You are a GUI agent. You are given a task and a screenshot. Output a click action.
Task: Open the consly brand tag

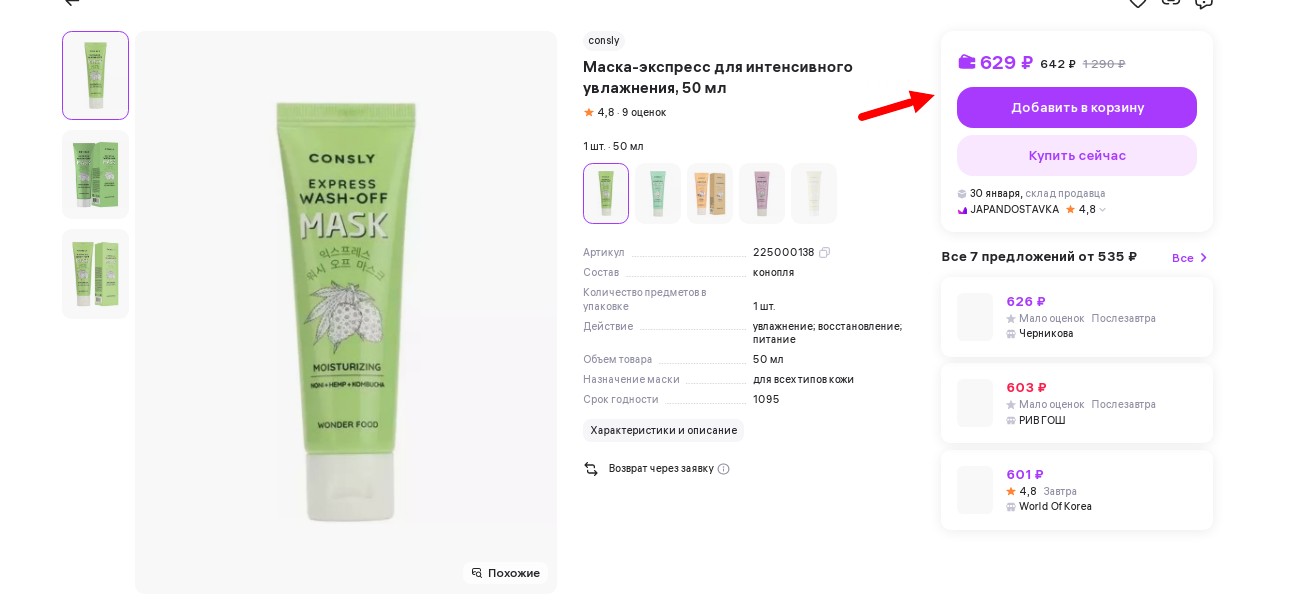tap(603, 41)
